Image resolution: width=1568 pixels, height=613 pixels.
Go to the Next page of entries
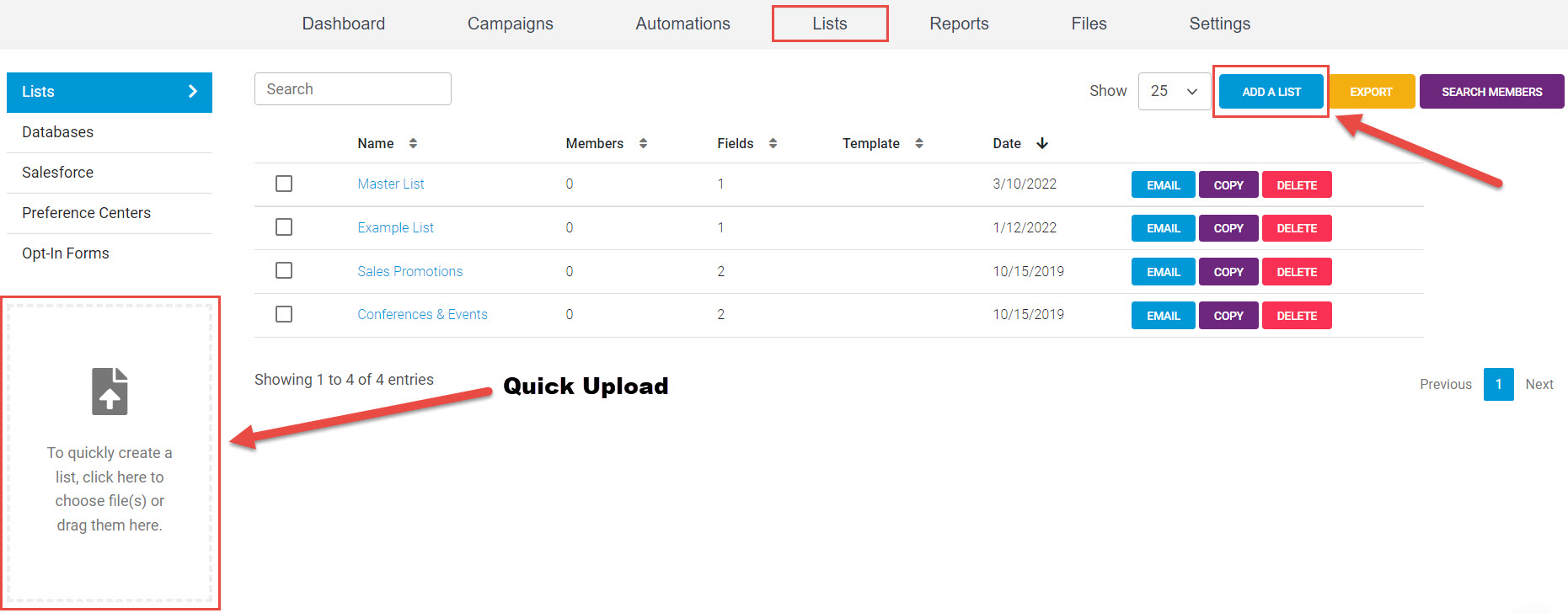pos(1539,384)
